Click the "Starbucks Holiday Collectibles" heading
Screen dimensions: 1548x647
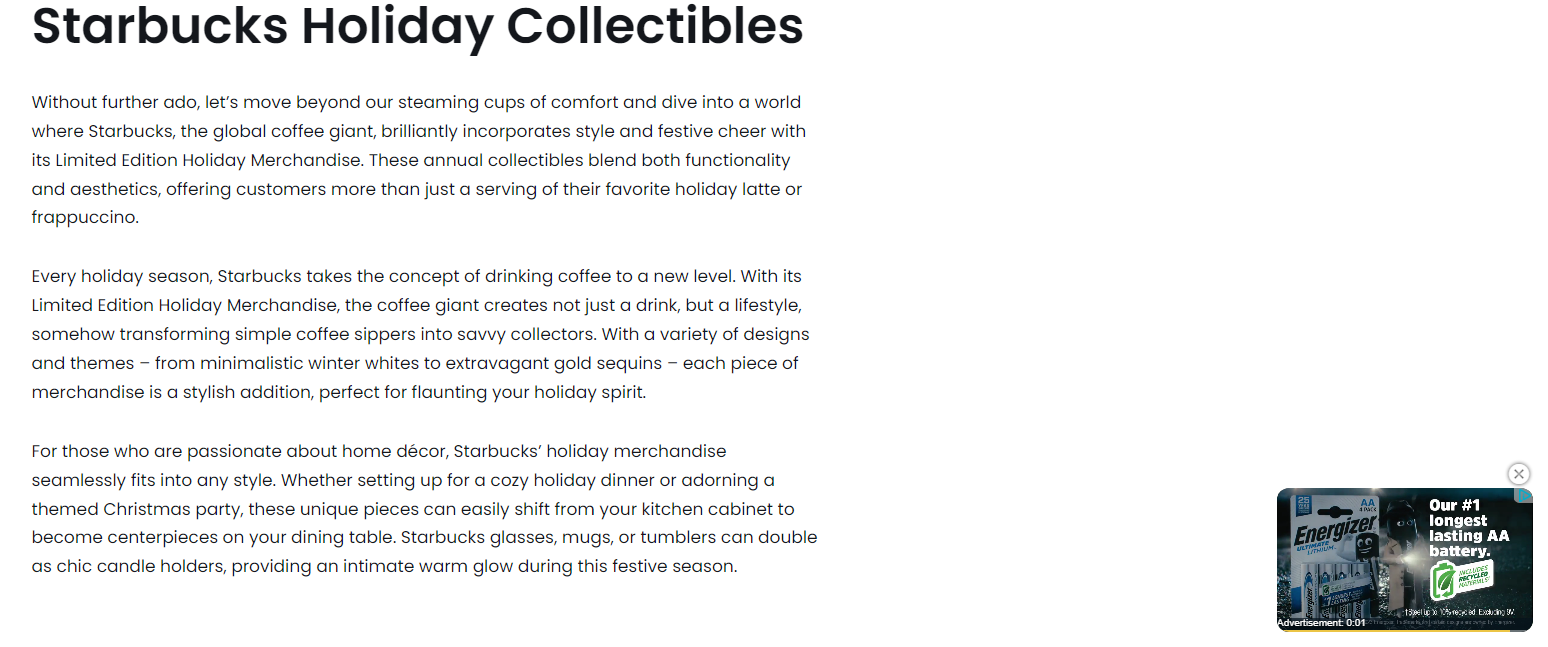(417, 26)
